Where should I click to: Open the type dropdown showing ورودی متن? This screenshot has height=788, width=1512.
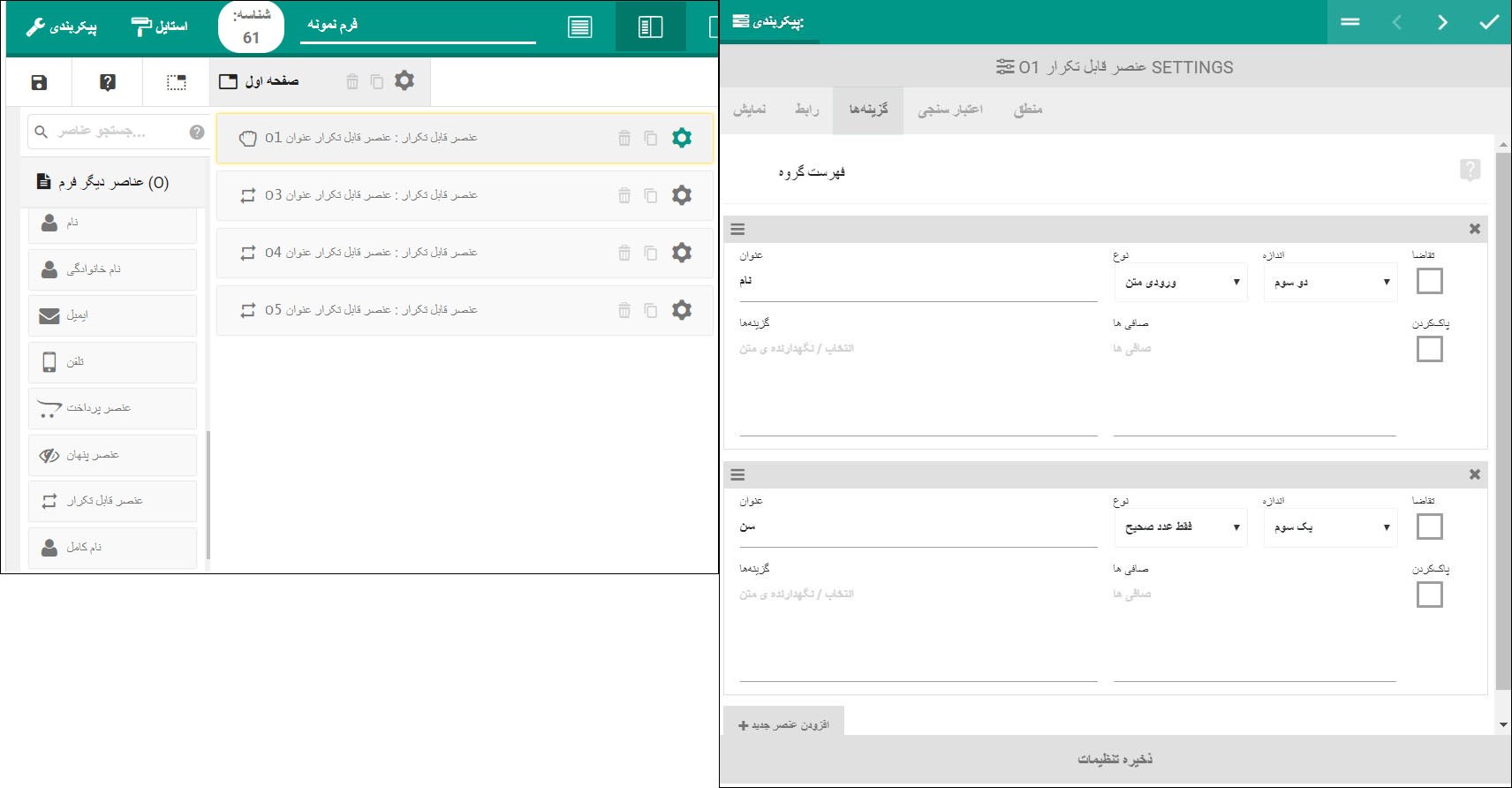click(x=1181, y=283)
